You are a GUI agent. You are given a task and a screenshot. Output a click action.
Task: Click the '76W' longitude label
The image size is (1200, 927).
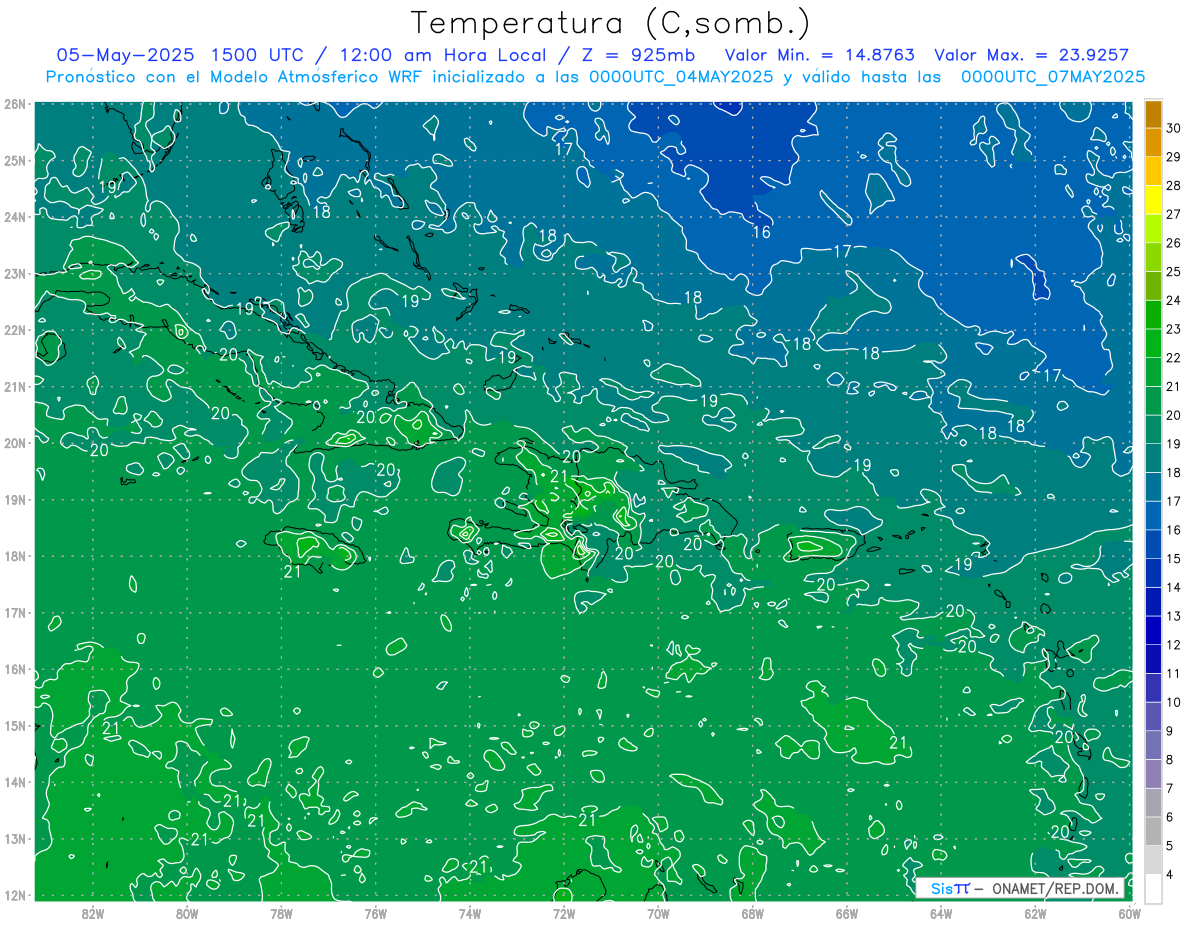375,914
